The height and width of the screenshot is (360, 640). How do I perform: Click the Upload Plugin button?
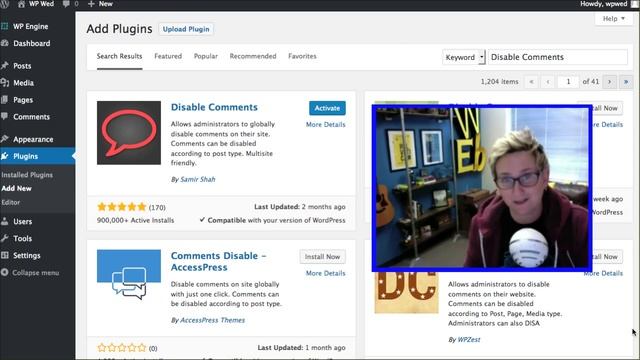point(186,29)
